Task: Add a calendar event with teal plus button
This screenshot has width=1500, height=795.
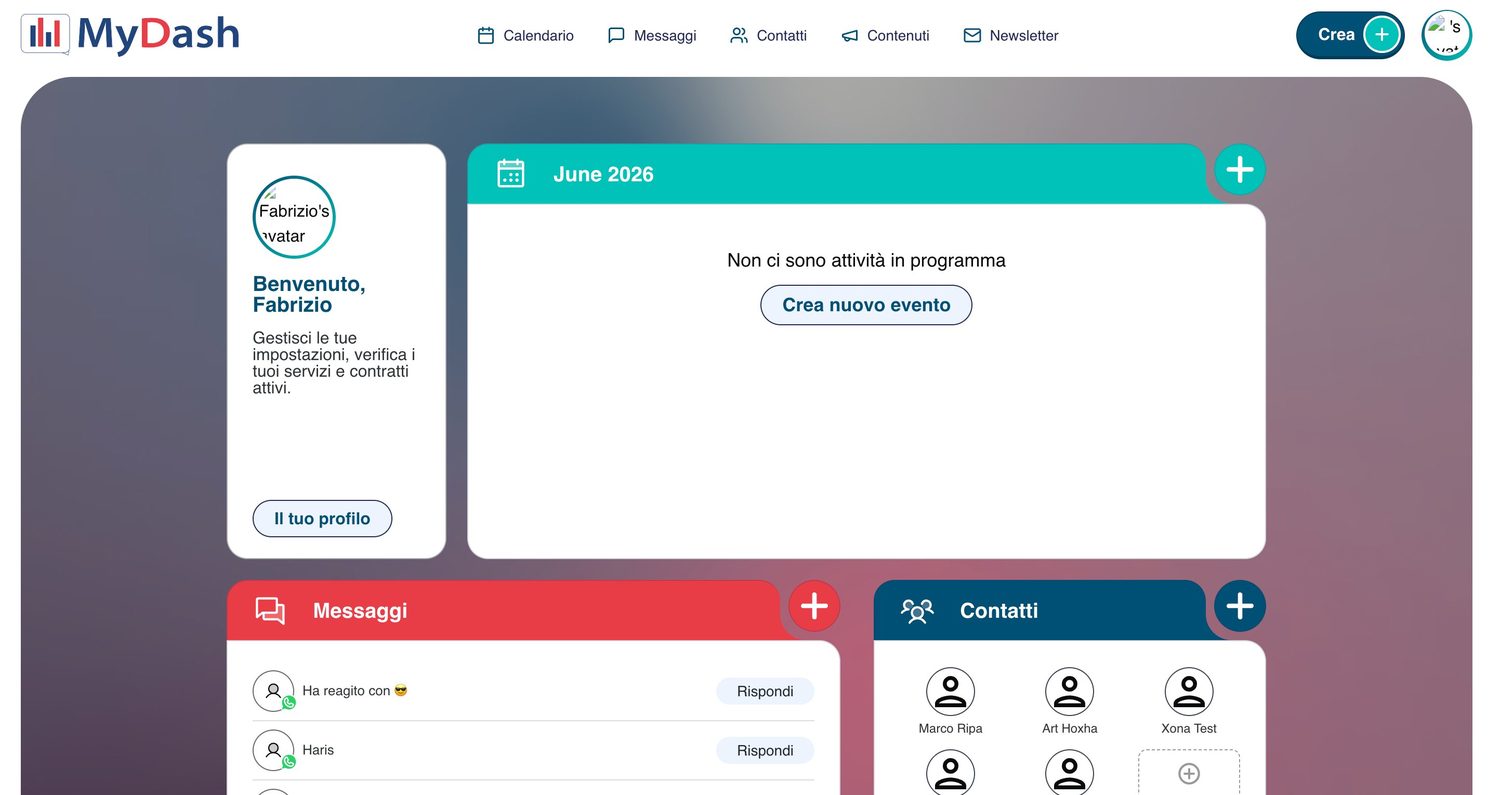Action: point(1240,169)
